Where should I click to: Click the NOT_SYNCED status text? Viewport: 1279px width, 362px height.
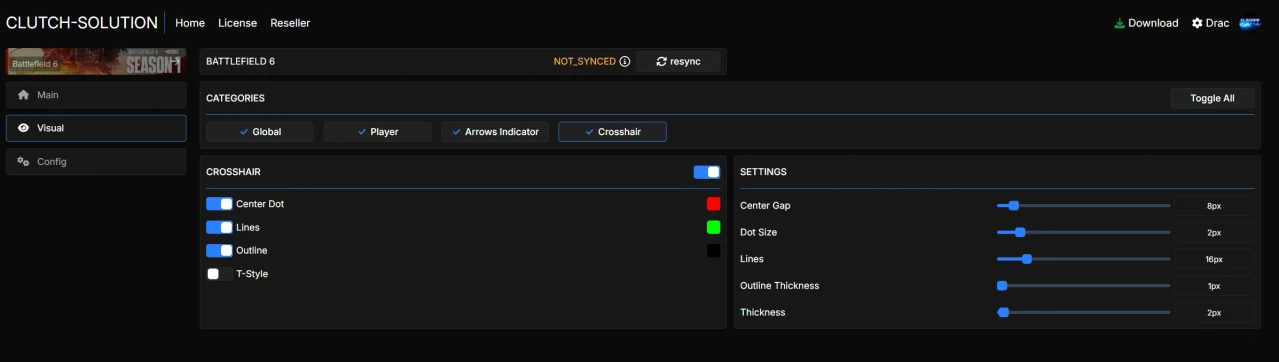pyautogui.click(x=585, y=61)
